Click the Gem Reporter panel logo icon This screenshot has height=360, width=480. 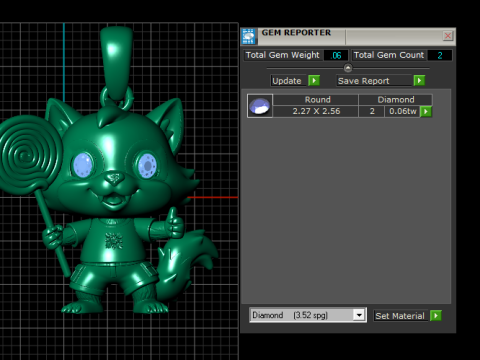coord(249,36)
